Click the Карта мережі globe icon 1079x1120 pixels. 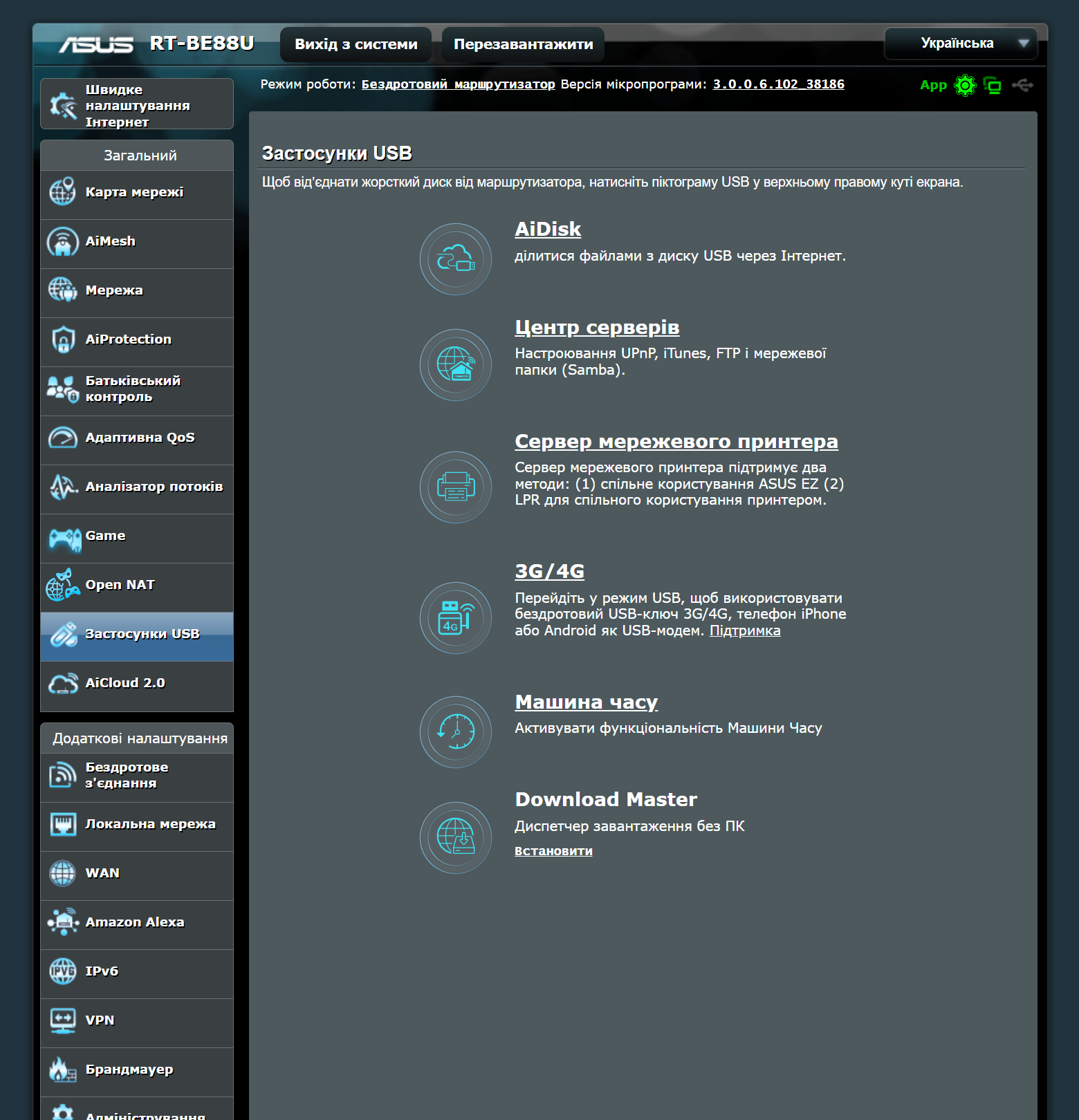63,192
